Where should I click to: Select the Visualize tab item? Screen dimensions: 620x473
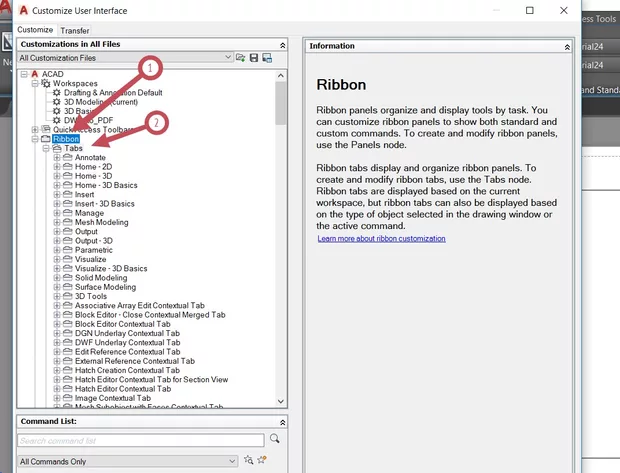point(91,259)
